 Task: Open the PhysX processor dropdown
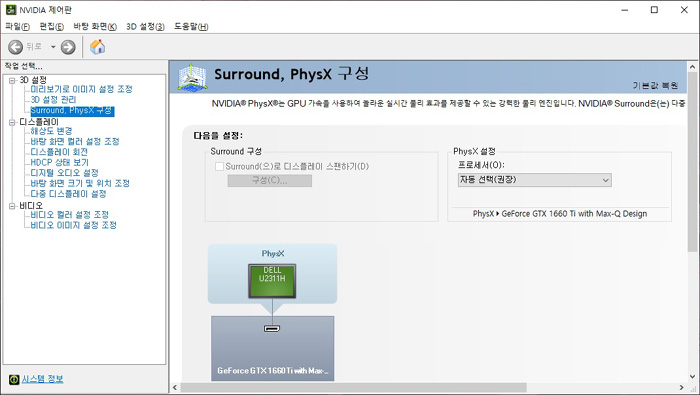click(534, 180)
